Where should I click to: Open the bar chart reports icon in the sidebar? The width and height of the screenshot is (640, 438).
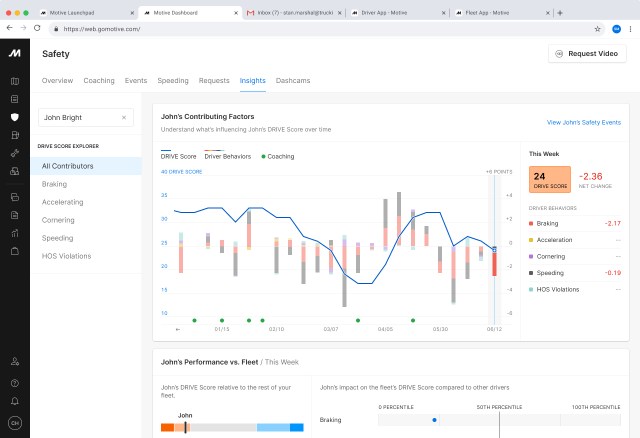tap(14, 233)
